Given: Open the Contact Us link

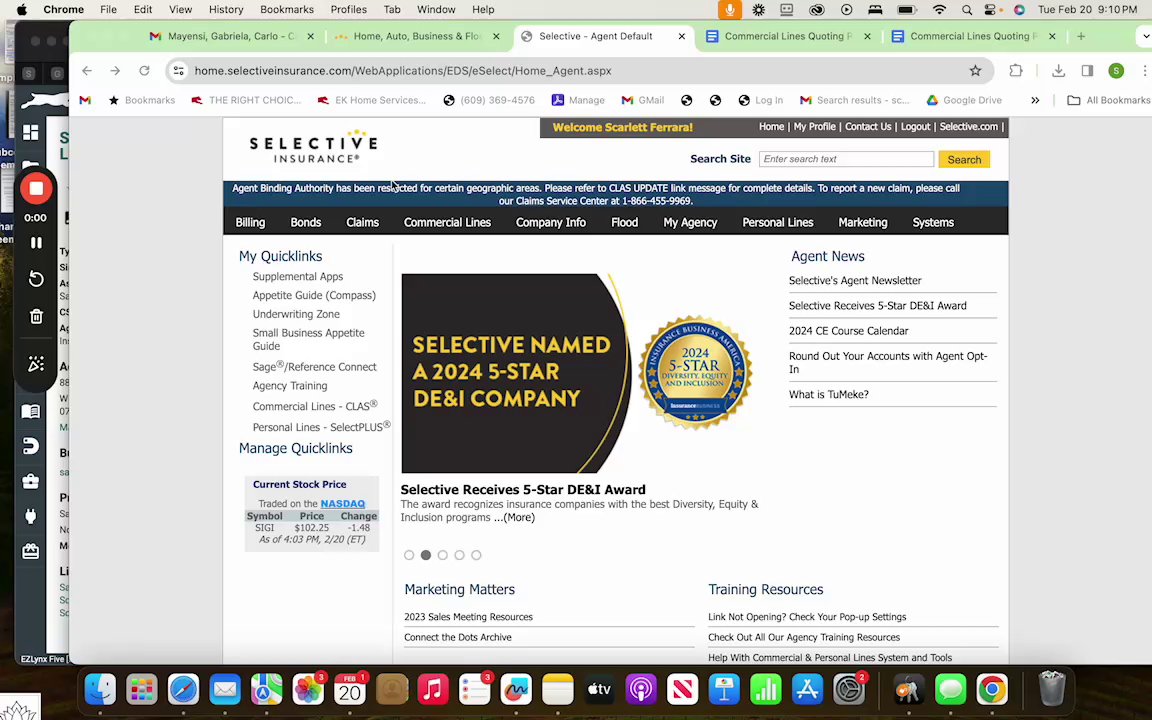Looking at the screenshot, I should click(868, 126).
